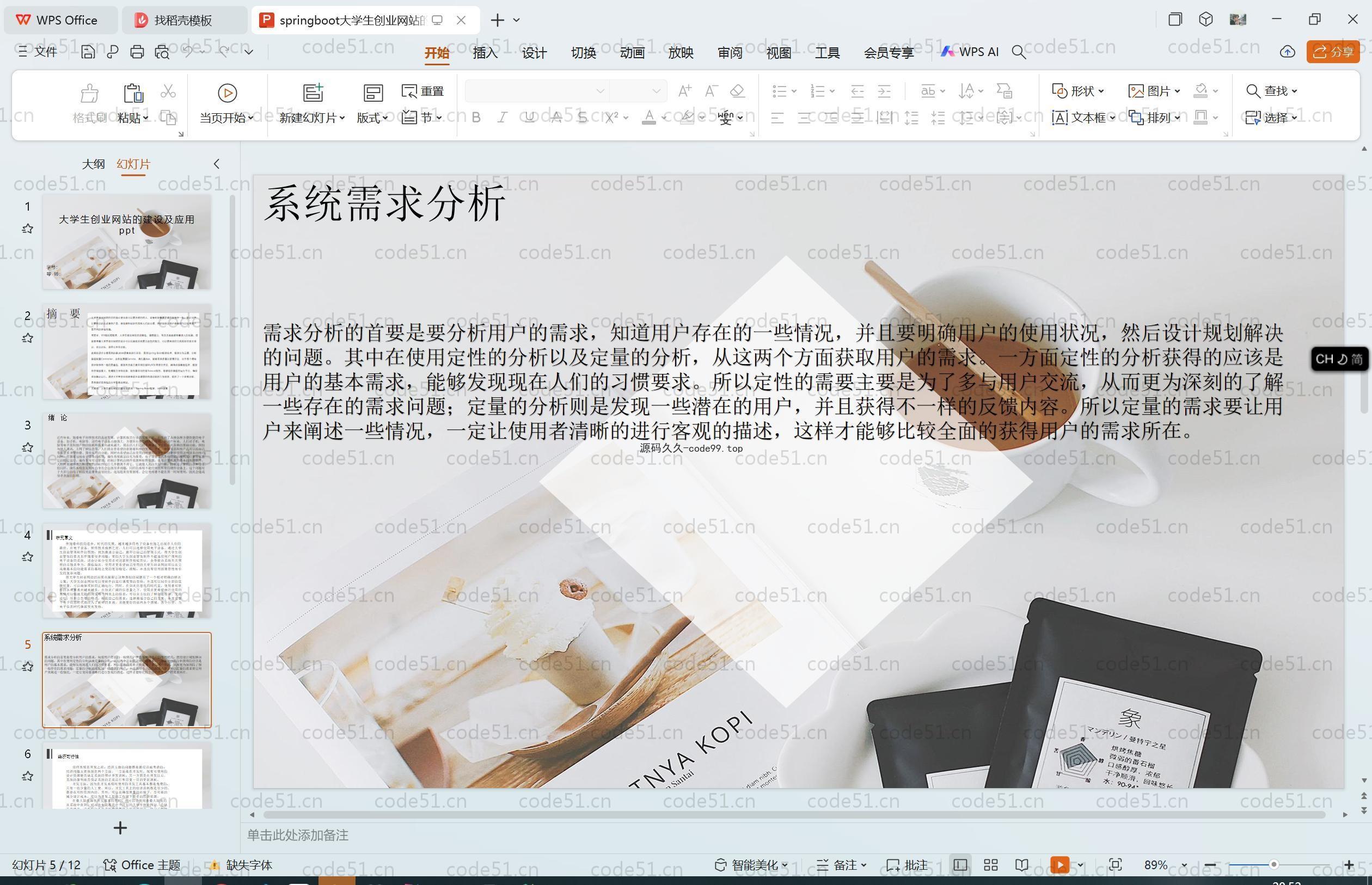
Task: Open the Picture (图片) dropdown
Action: [1154, 91]
